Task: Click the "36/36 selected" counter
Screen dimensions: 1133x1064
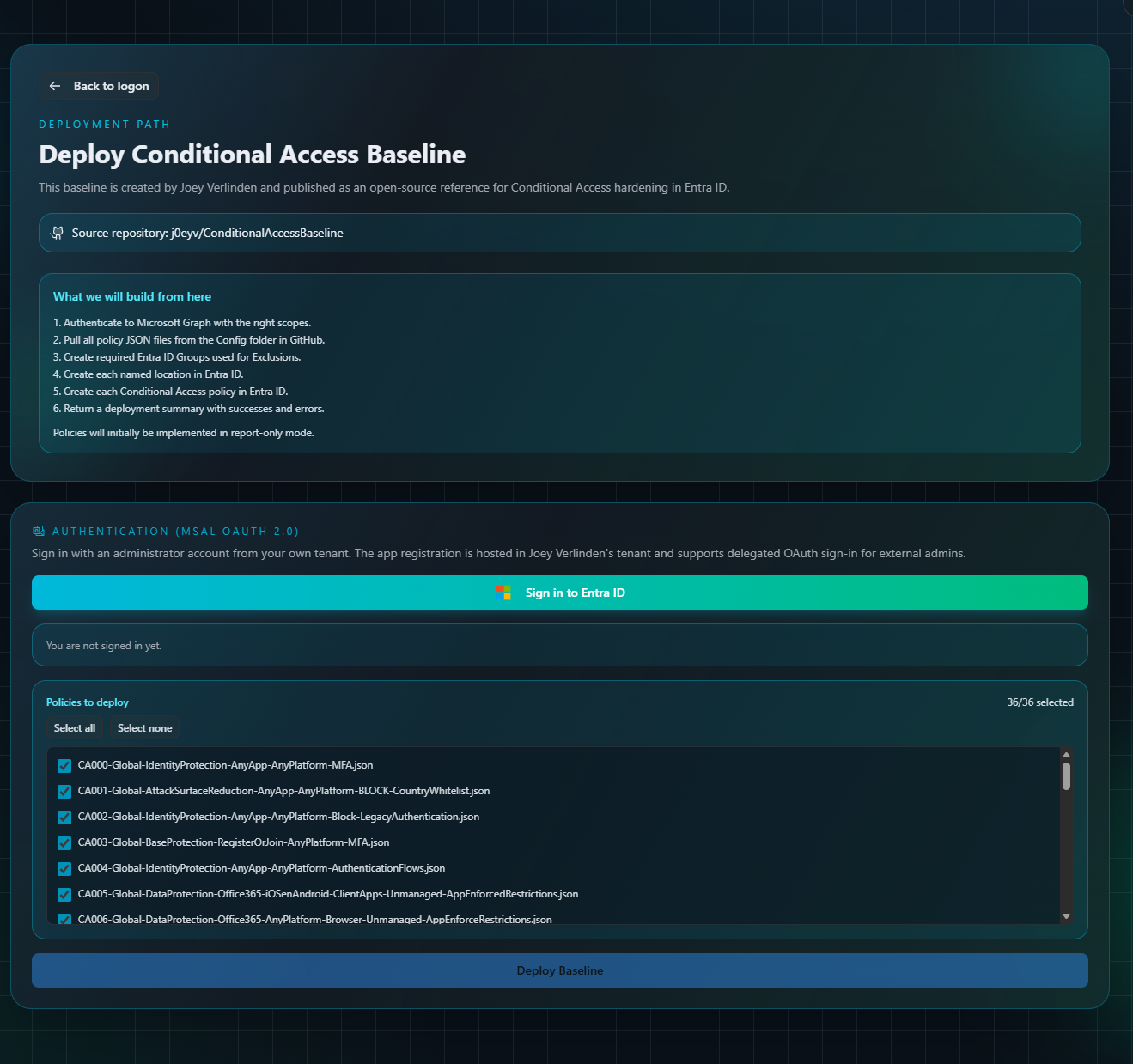Action: point(1040,702)
